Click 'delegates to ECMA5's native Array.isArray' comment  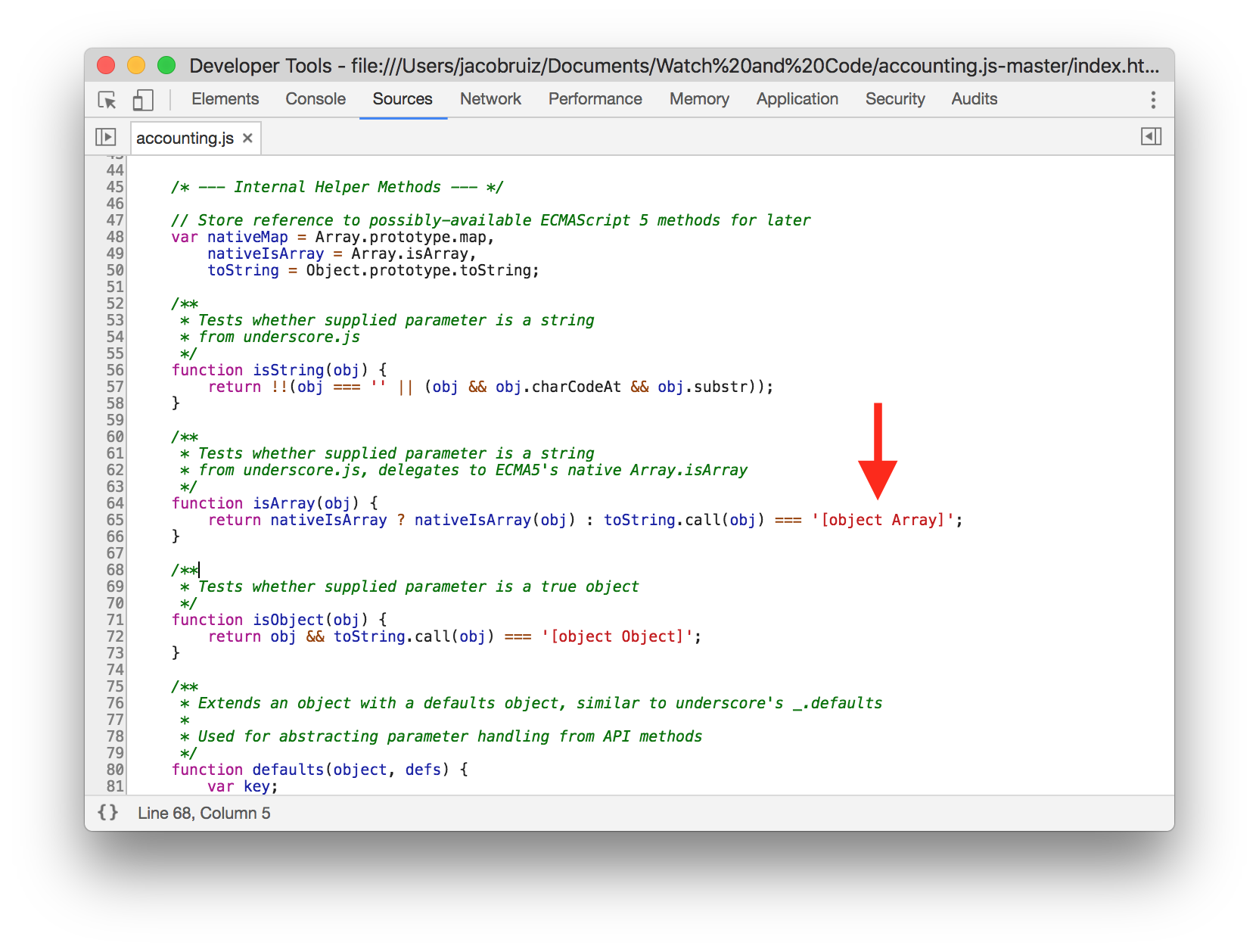563,470
